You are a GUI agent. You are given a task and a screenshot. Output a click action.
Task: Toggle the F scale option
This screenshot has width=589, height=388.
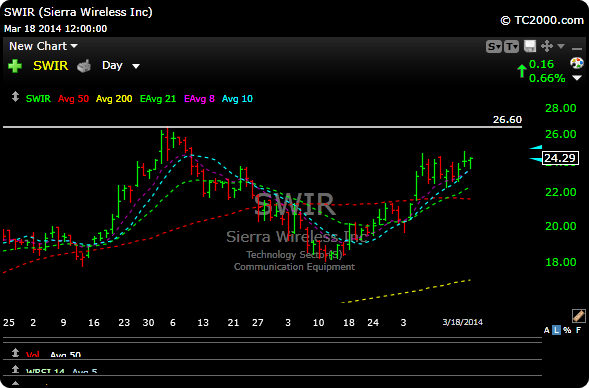[578, 330]
